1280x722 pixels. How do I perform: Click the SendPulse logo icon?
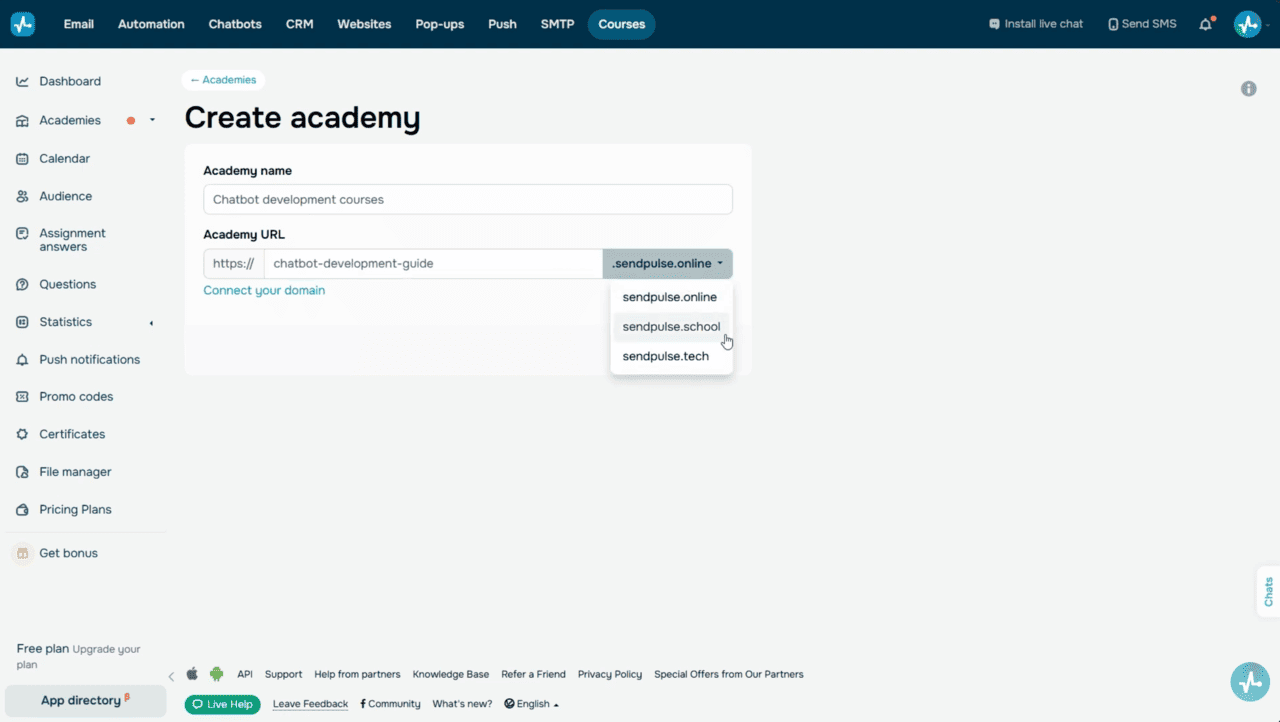(22, 24)
